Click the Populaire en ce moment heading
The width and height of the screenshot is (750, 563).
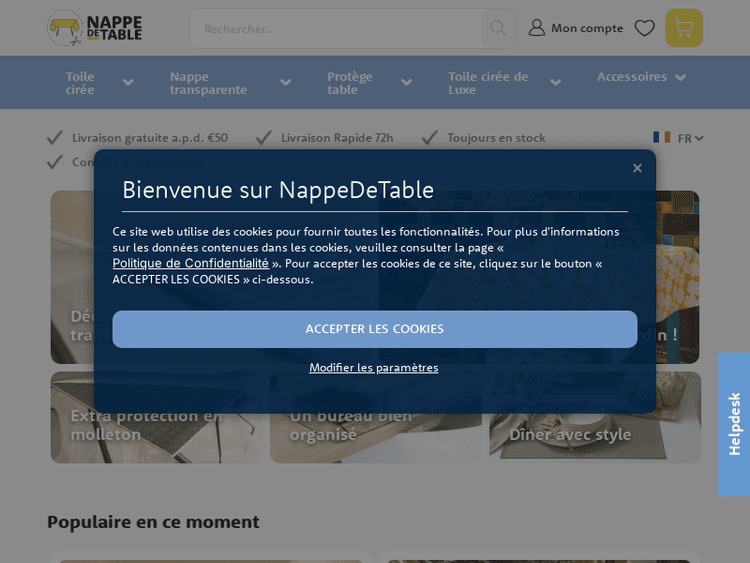pos(153,521)
